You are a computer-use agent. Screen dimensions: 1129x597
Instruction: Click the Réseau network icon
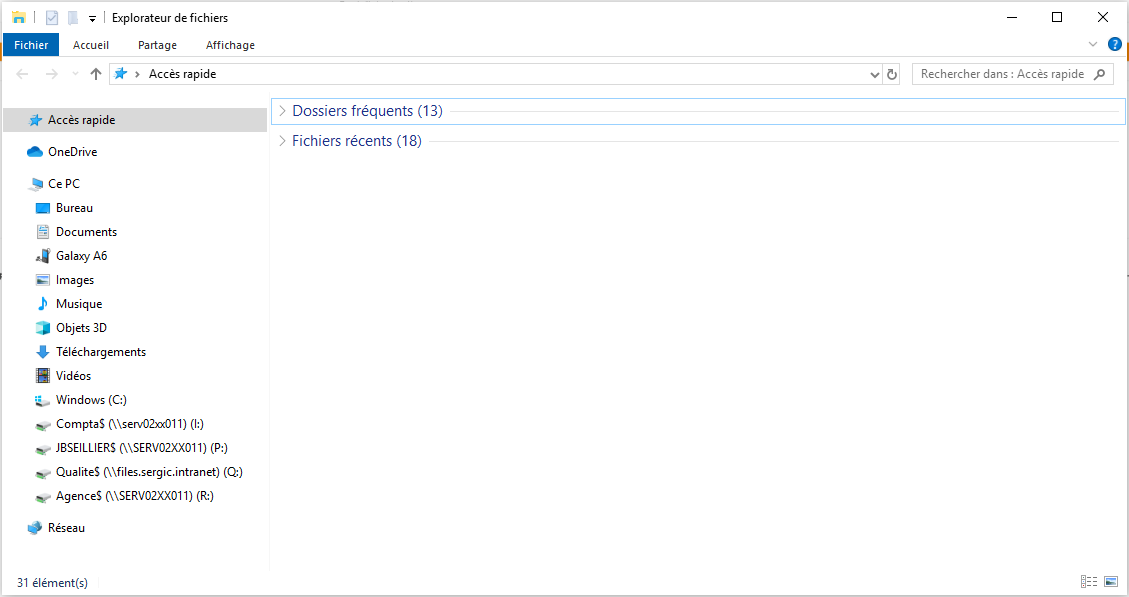coord(35,528)
